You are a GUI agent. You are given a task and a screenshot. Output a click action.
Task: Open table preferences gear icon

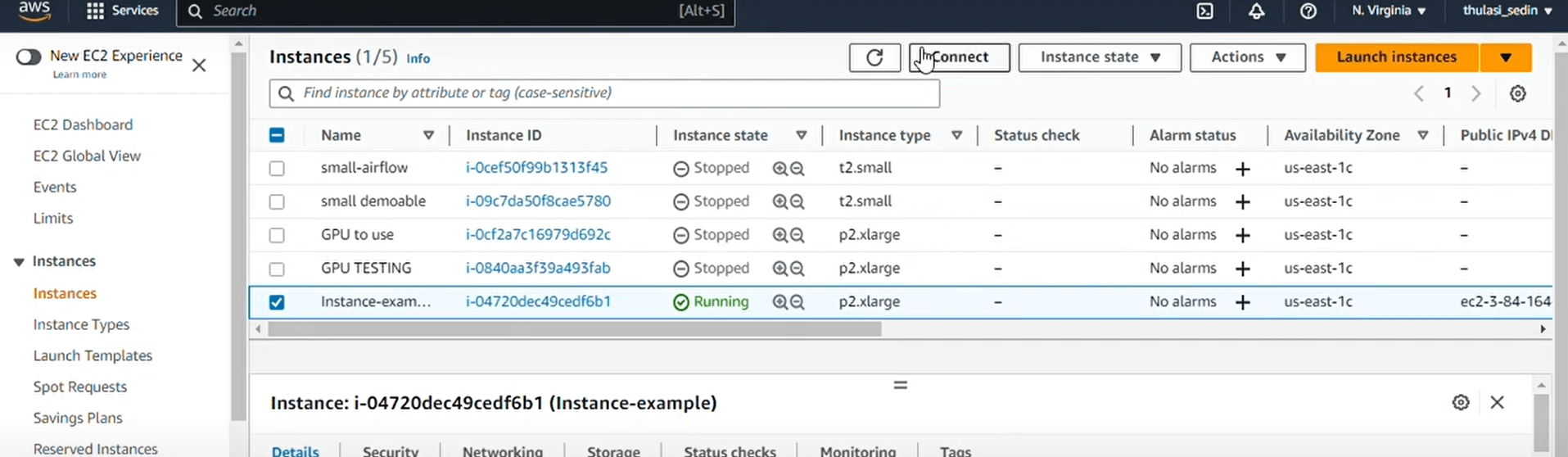(1517, 93)
